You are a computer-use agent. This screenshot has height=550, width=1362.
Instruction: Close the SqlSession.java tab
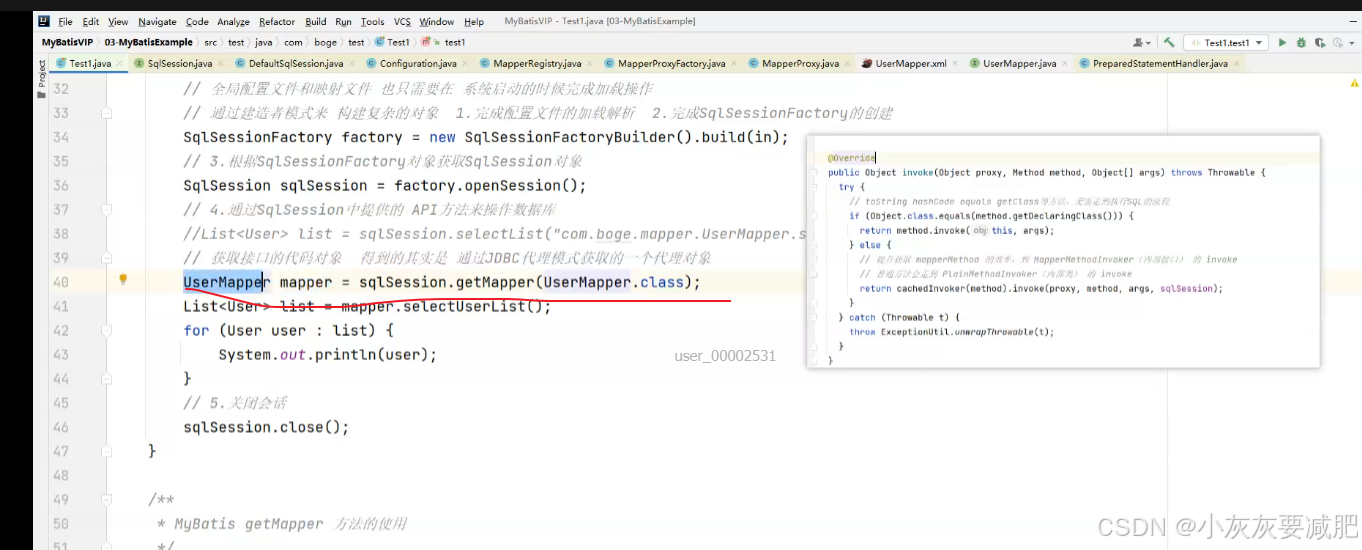pyautogui.click(x=222, y=64)
